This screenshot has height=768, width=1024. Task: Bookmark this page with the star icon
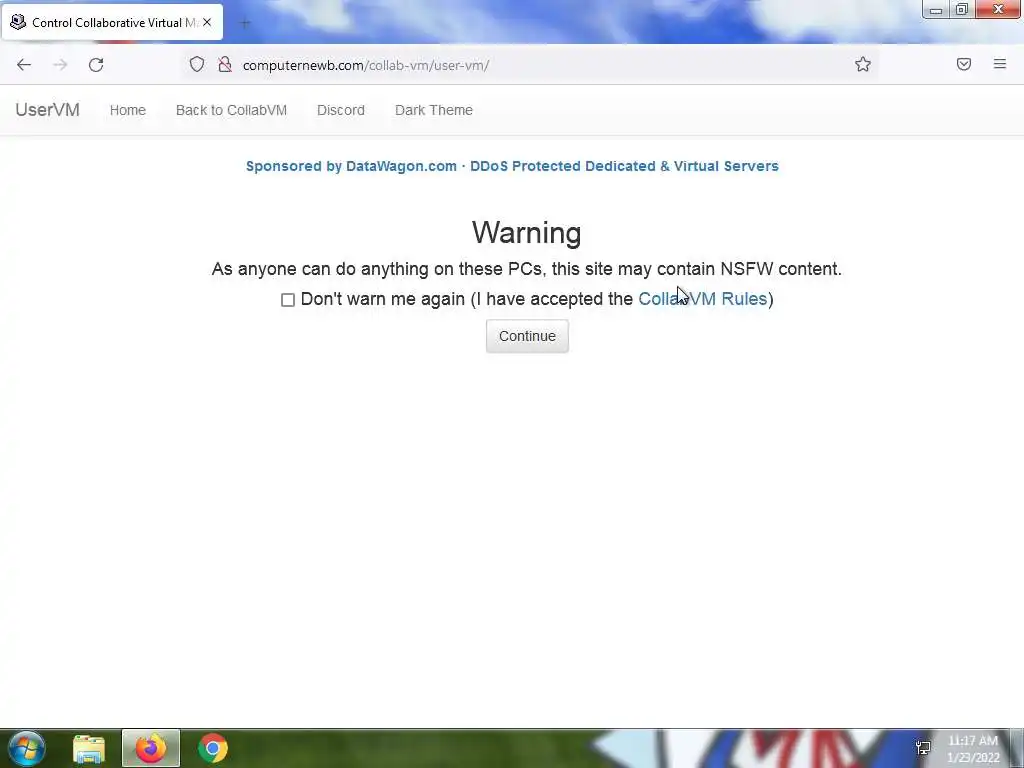[x=863, y=64]
